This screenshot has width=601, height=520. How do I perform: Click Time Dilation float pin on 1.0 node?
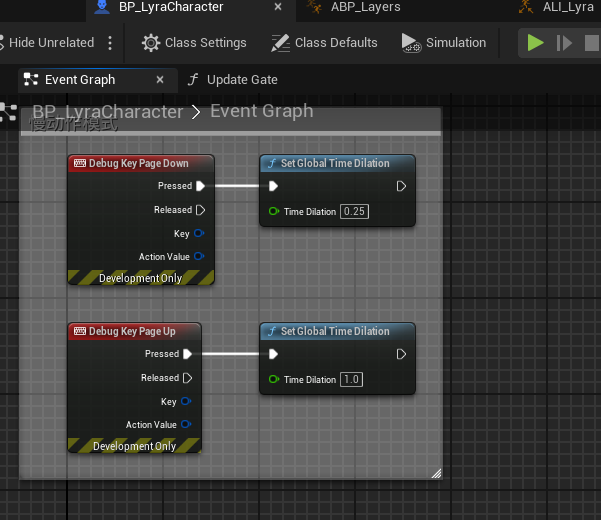tap(274, 379)
